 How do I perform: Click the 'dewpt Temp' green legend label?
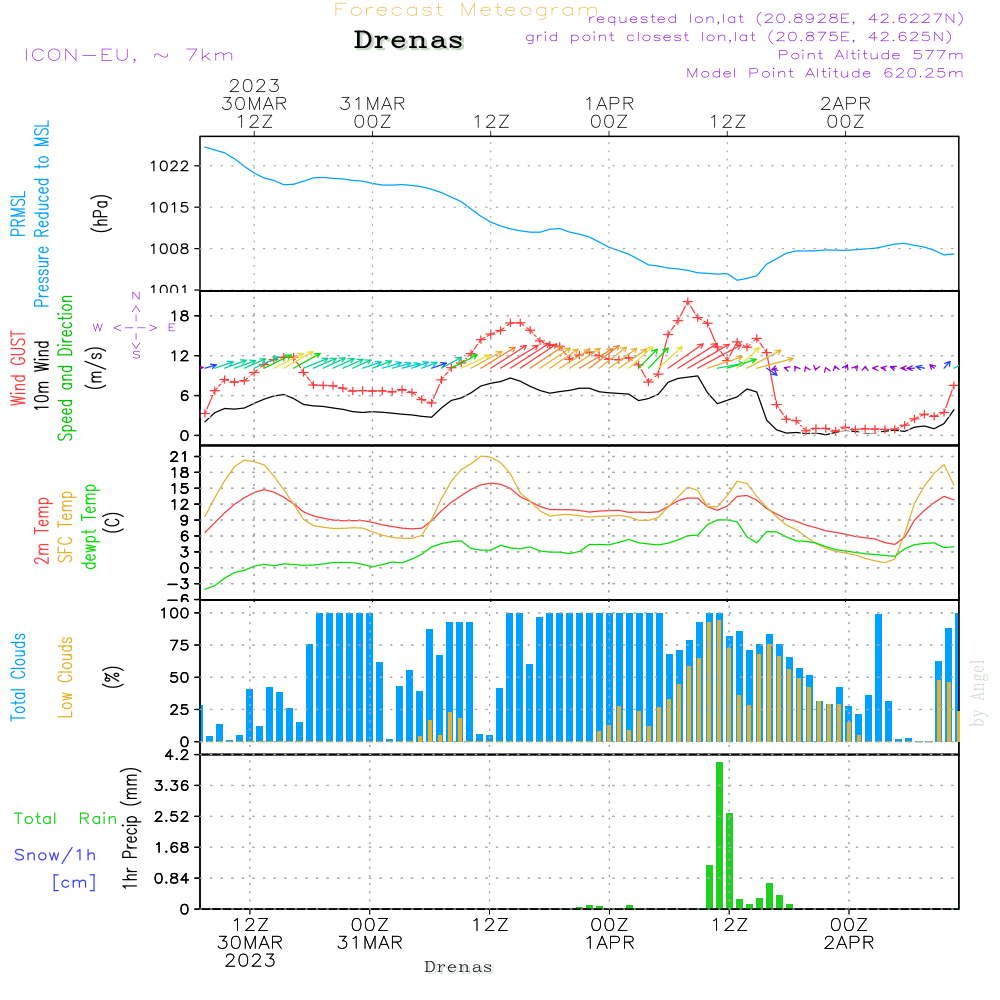(90, 527)
